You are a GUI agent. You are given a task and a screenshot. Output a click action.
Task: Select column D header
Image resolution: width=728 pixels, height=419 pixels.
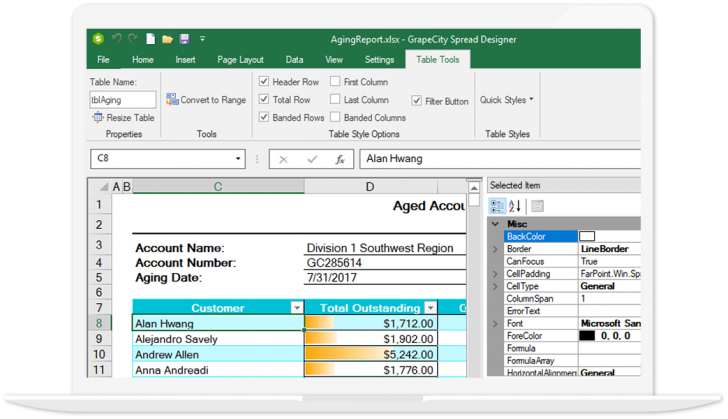[x=370, y=187]
